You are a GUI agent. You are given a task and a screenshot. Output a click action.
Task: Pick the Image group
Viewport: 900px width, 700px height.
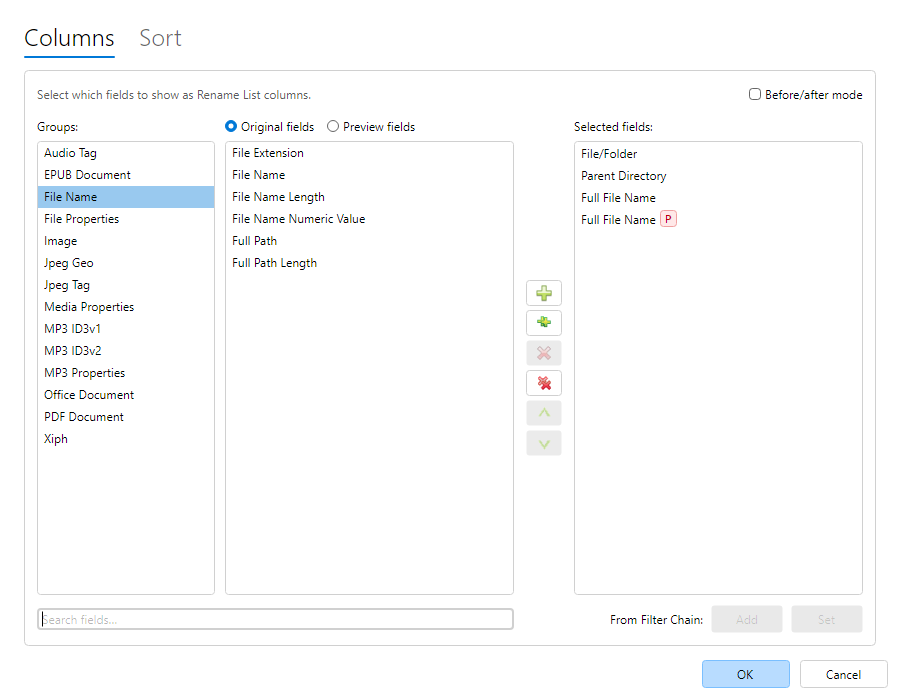[126, 241]
